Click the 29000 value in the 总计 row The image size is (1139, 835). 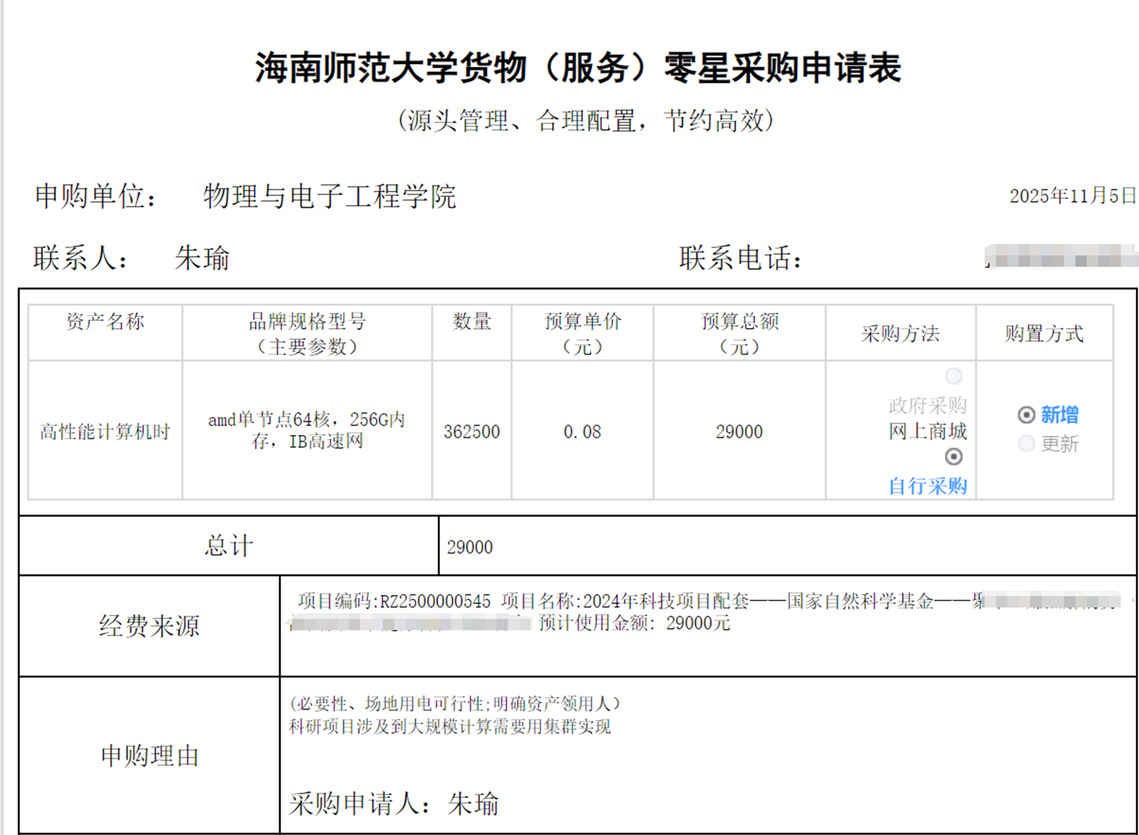click(x=470, y=548)
